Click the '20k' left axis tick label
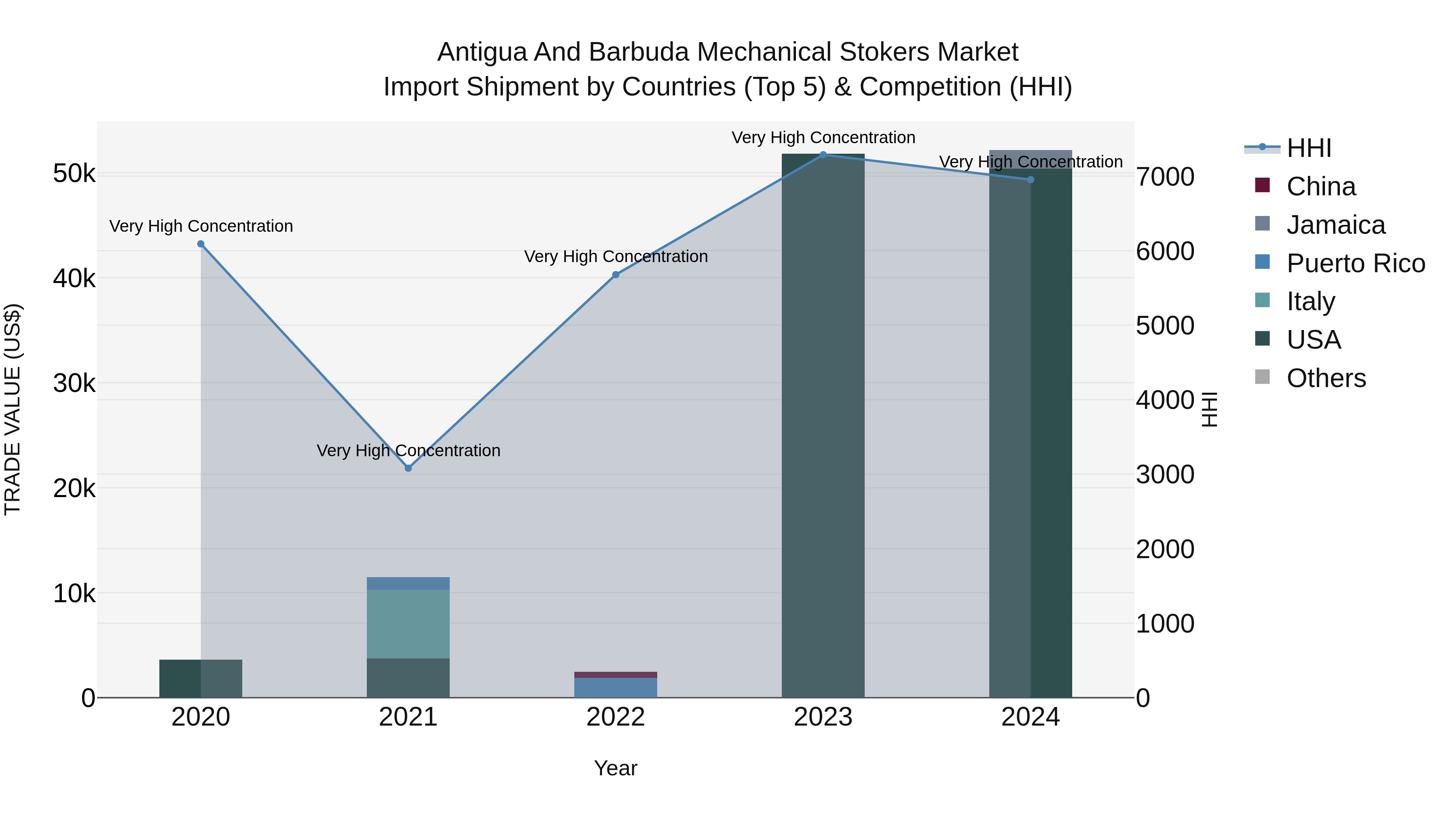The height and width of the screenshot is (819, 1456). [74, 488]
